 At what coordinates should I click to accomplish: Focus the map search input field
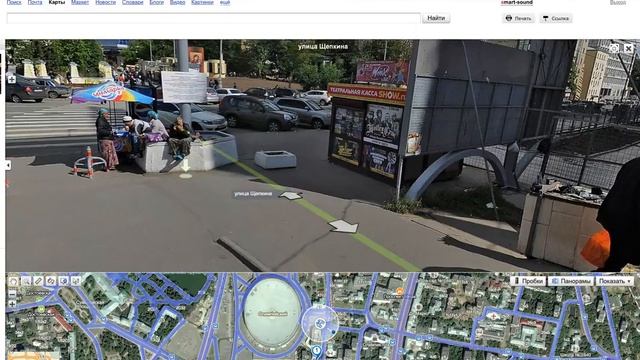pos(213,18)
